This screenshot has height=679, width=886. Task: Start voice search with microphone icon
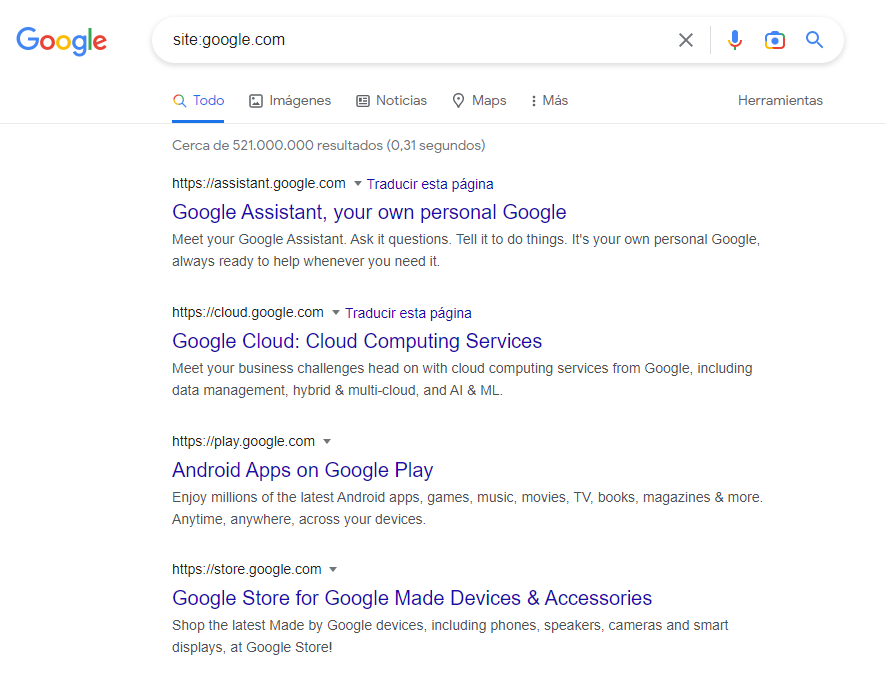pyautogui.click(x=735, y=40)
